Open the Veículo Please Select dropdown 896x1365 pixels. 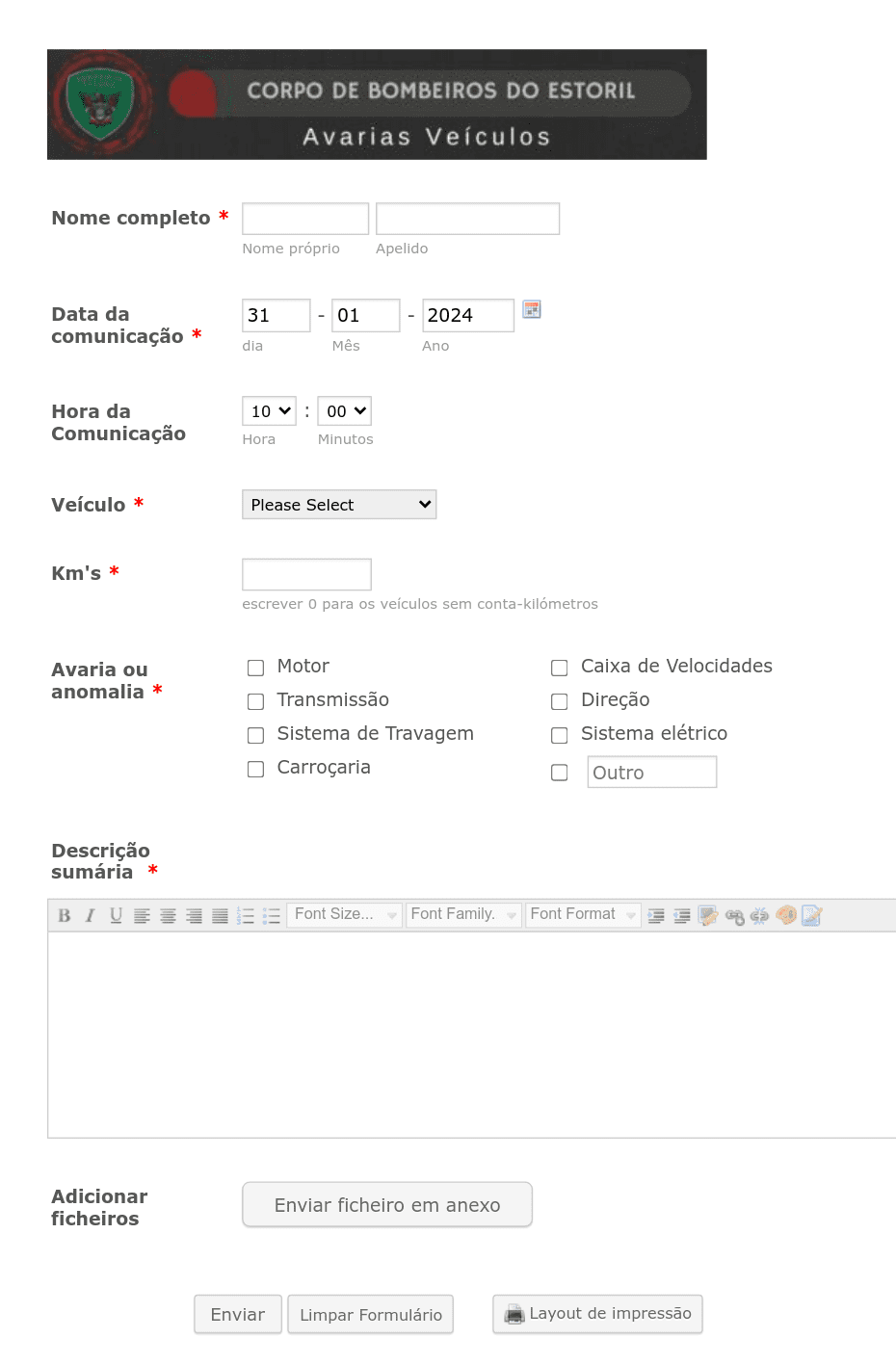point(339,505)
